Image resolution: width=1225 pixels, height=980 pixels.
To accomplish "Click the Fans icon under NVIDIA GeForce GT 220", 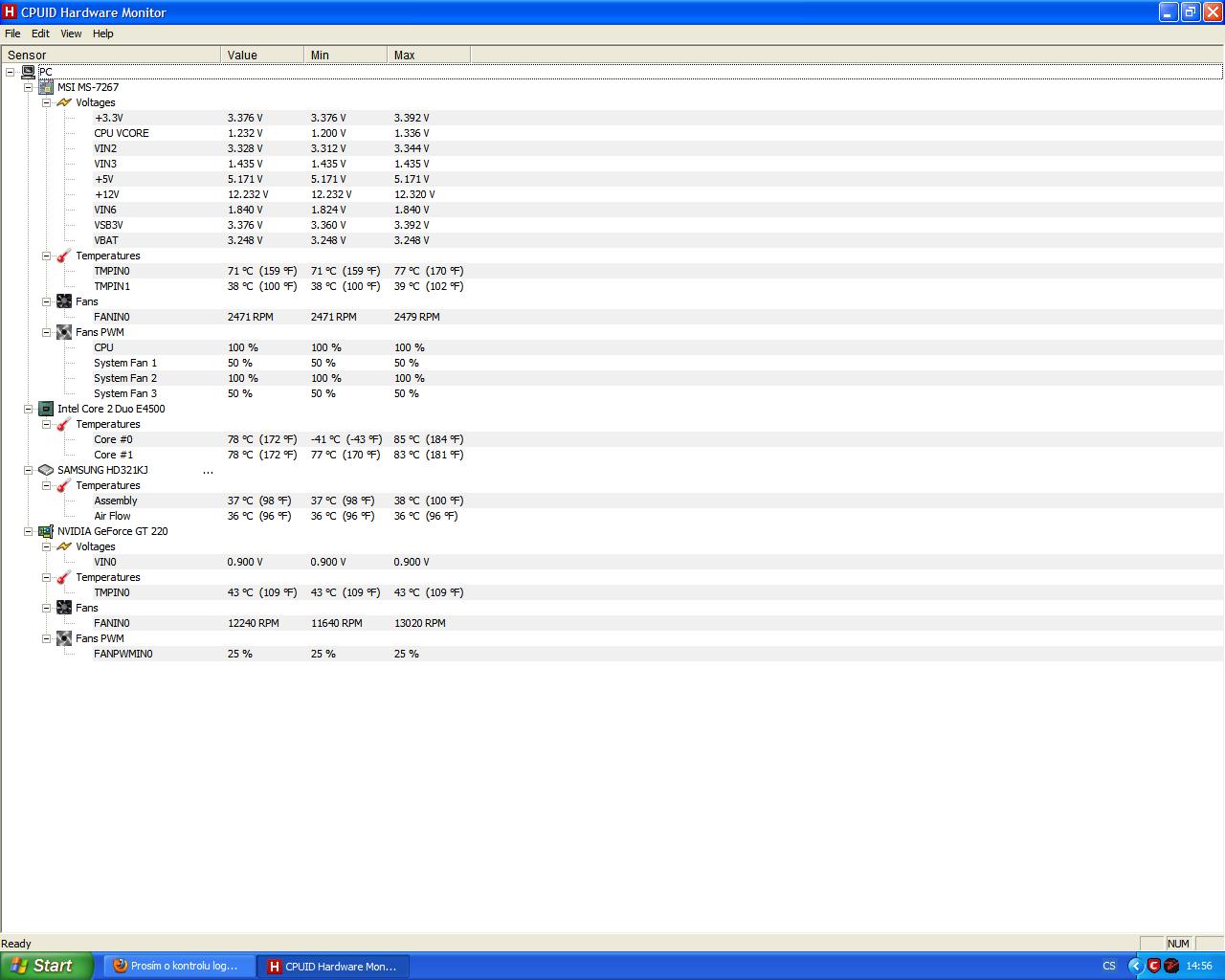I will point(64,608).
